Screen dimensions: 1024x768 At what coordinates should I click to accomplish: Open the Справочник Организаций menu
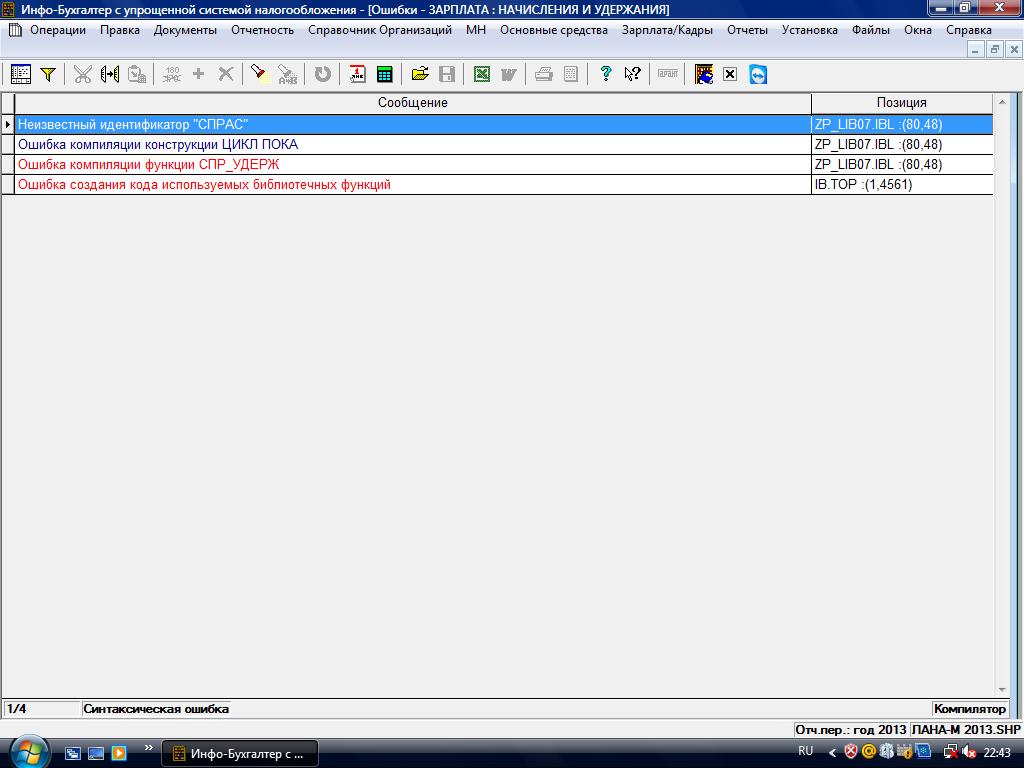[x=379, y=30]
